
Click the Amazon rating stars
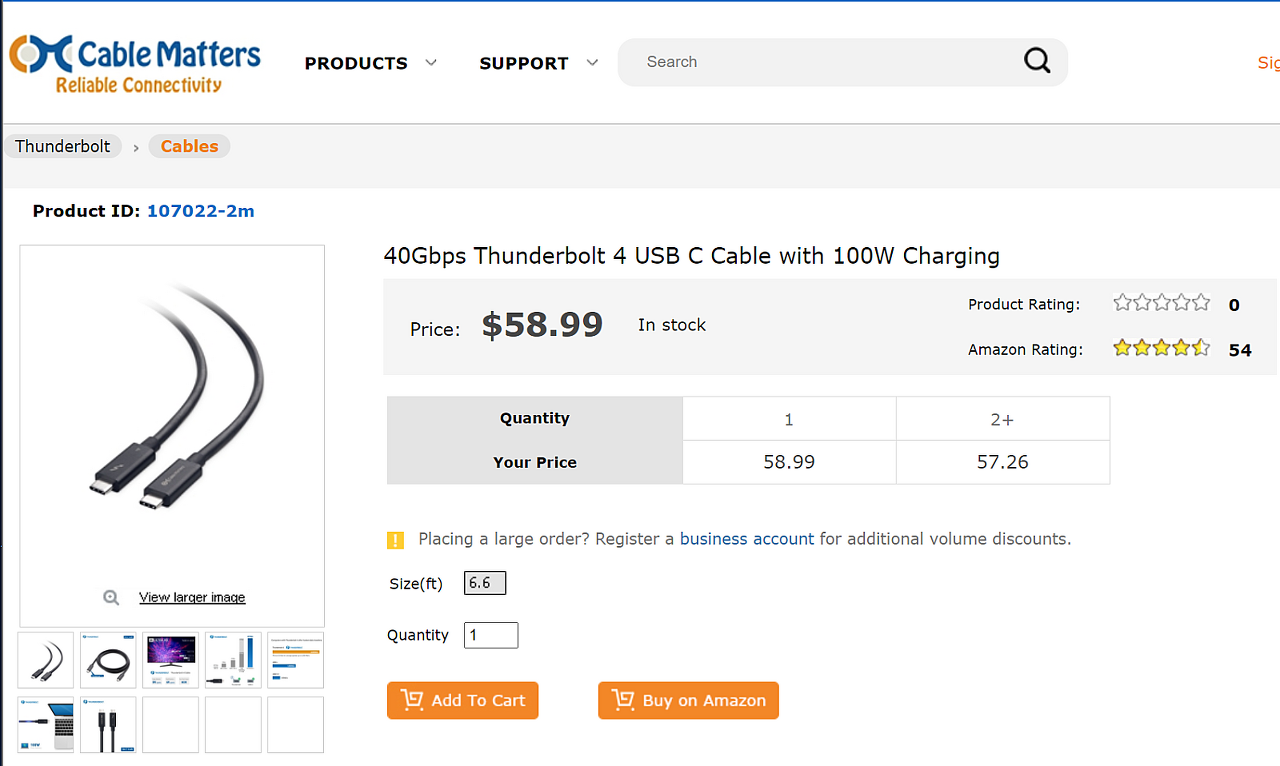tap(1161, 349)
